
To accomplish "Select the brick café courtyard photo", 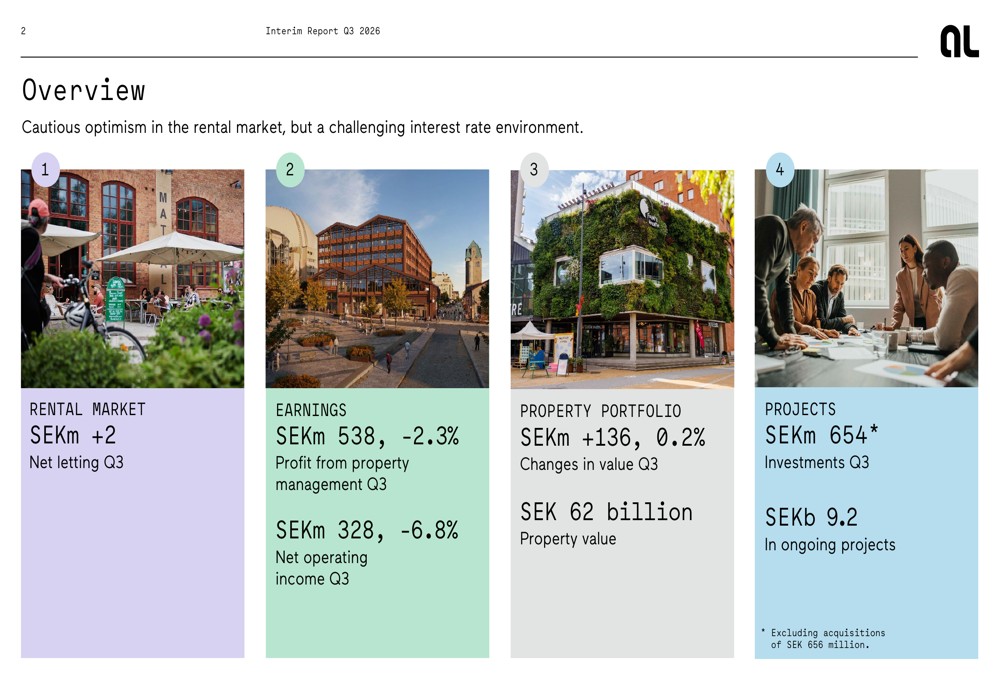I will [133, 279].
